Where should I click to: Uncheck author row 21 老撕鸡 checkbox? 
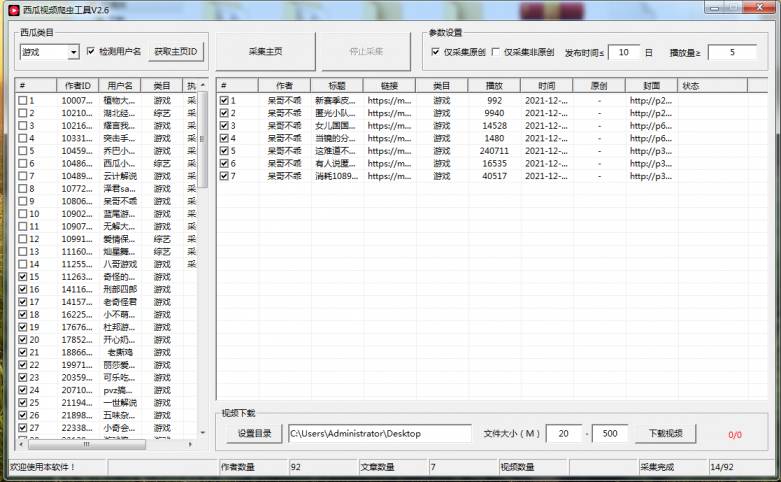pos(22,353)
